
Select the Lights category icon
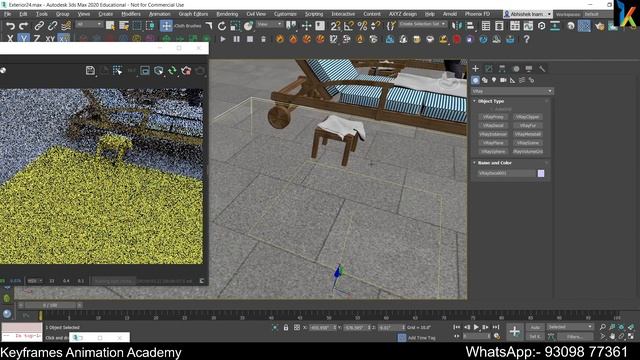click(494, 80)
